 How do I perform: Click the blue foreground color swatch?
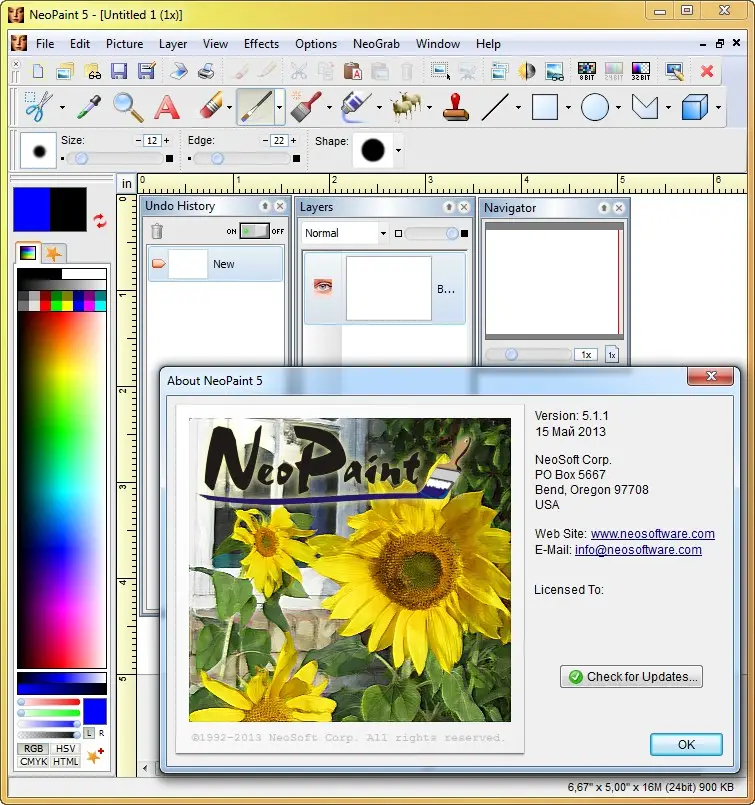click(x=31, y=209)
